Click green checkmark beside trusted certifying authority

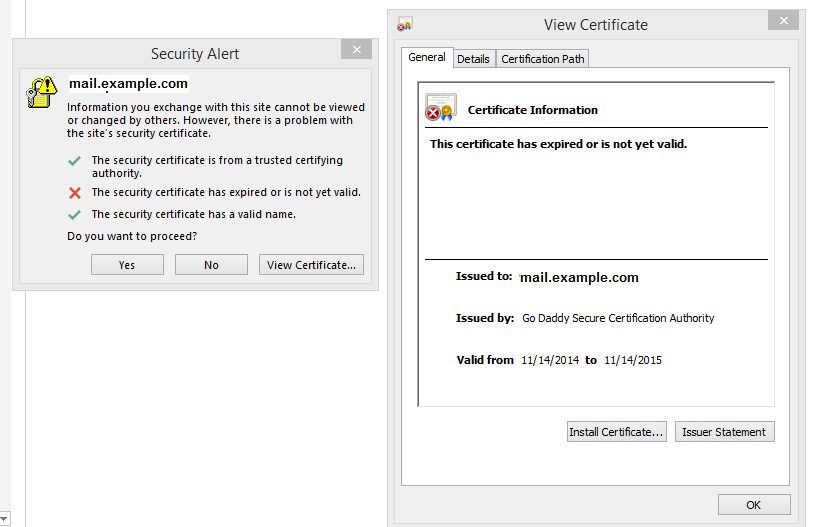[x=74, y=161]
